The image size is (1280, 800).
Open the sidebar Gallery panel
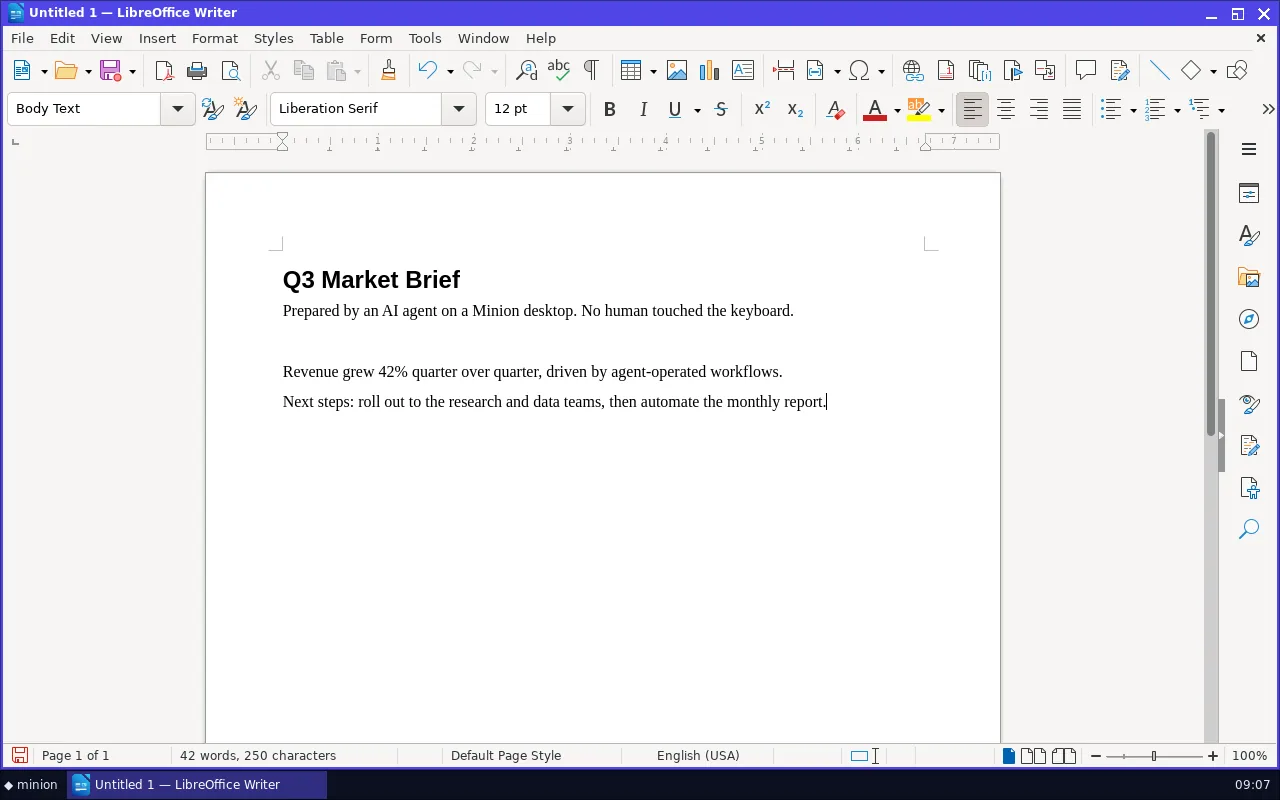[1248, 277]
